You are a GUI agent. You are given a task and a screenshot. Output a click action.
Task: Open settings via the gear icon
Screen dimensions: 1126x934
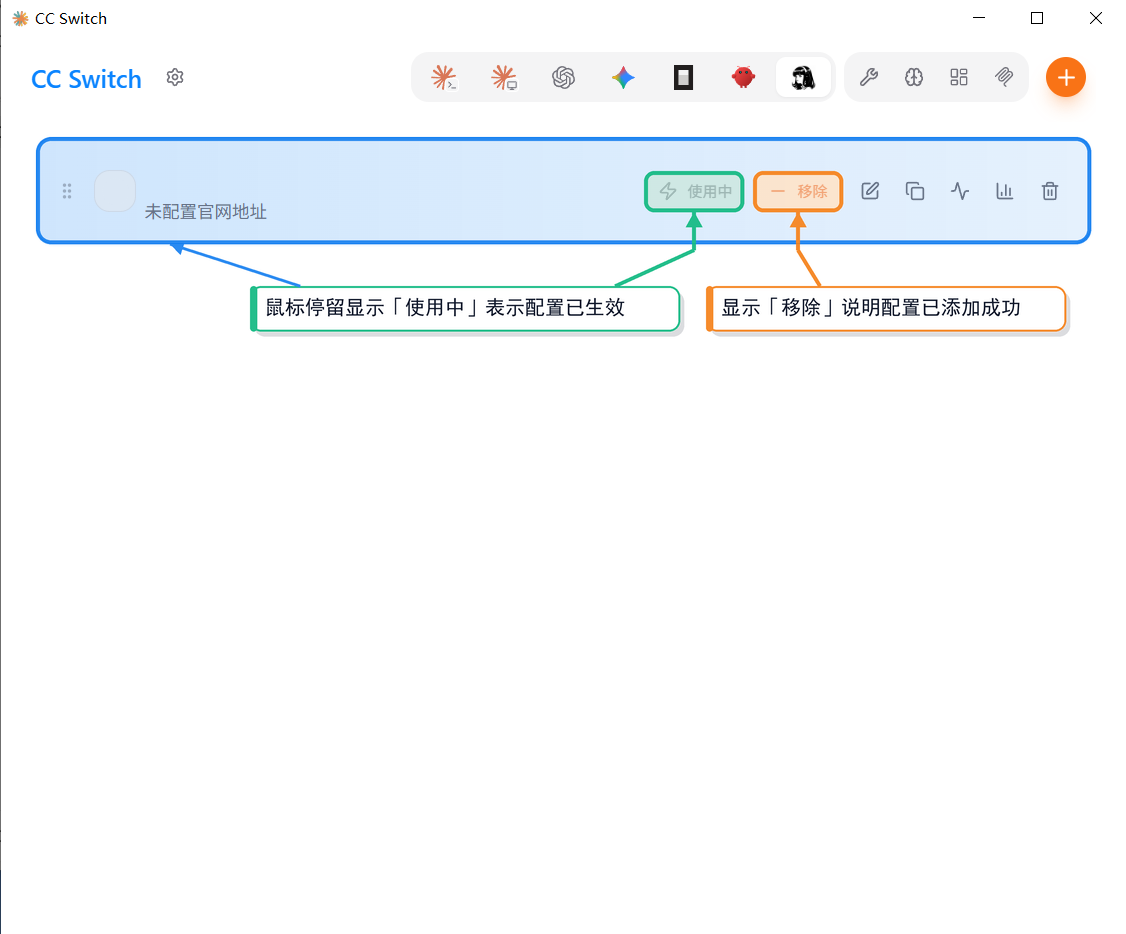pos(175,77)
